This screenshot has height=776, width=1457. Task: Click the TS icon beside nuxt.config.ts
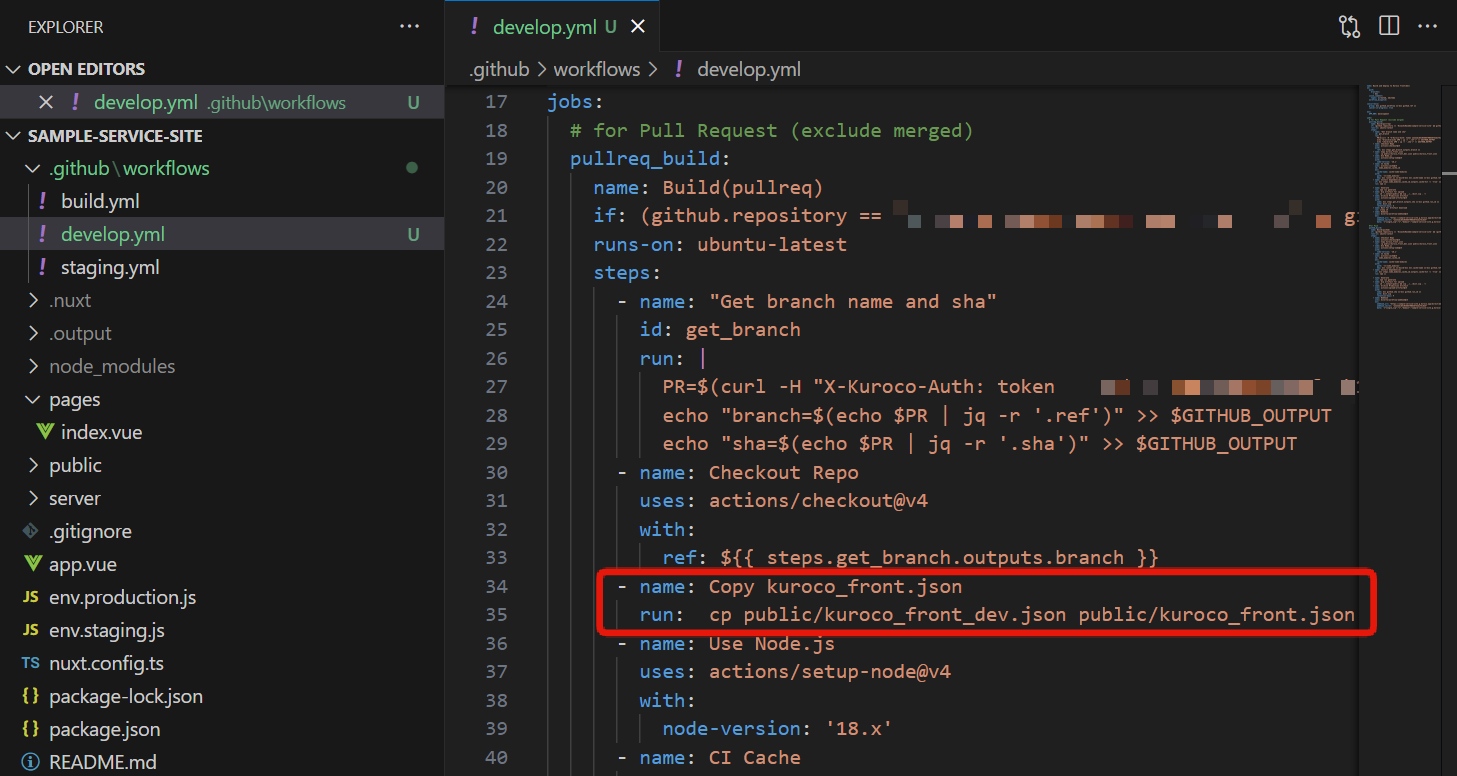[x=30, y=664]
